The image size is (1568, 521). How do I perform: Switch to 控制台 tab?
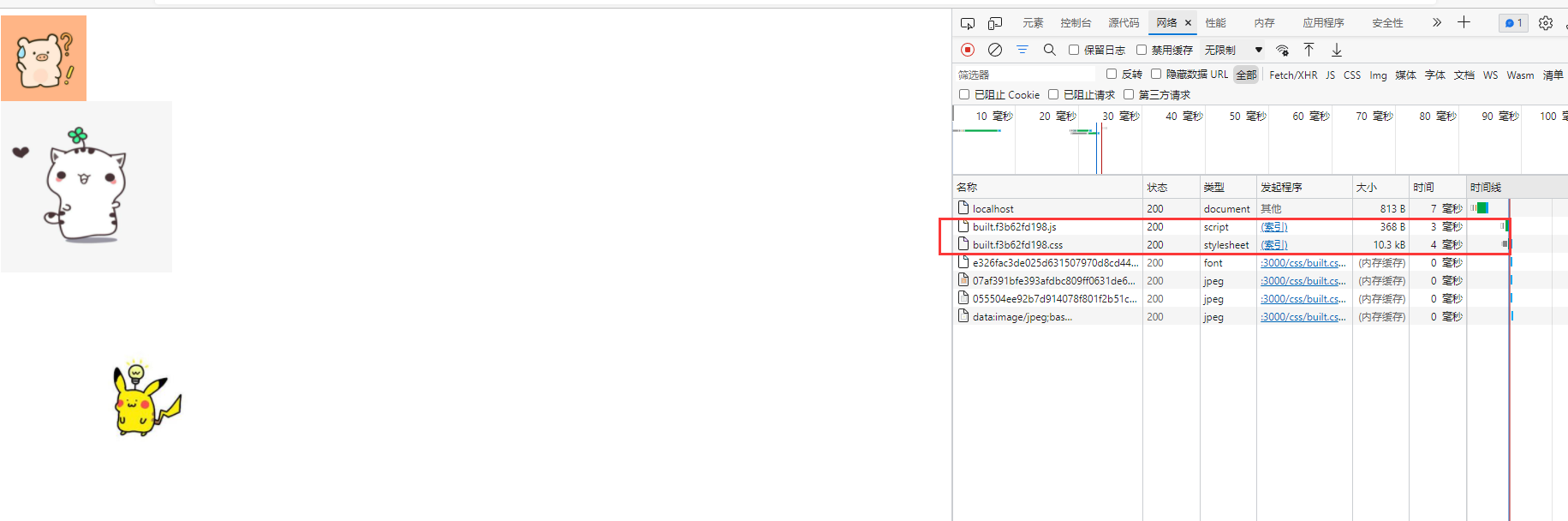[1076, 23]
